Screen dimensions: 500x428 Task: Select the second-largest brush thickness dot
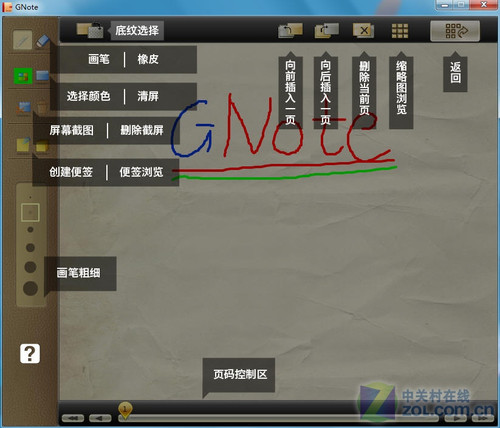[x=30, y=267]
